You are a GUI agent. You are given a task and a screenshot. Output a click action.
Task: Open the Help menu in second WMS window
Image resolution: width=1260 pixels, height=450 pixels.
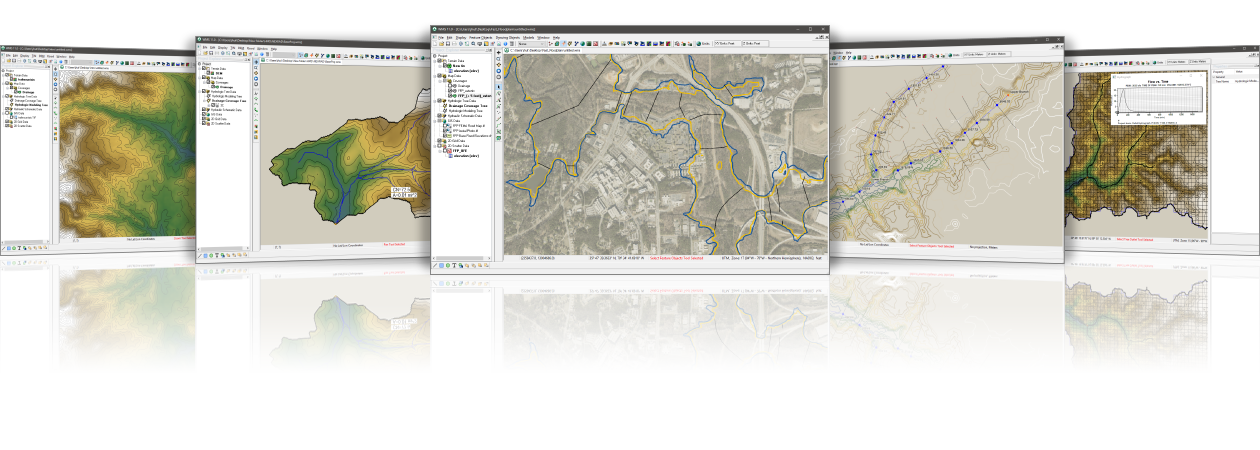point(274,49)
